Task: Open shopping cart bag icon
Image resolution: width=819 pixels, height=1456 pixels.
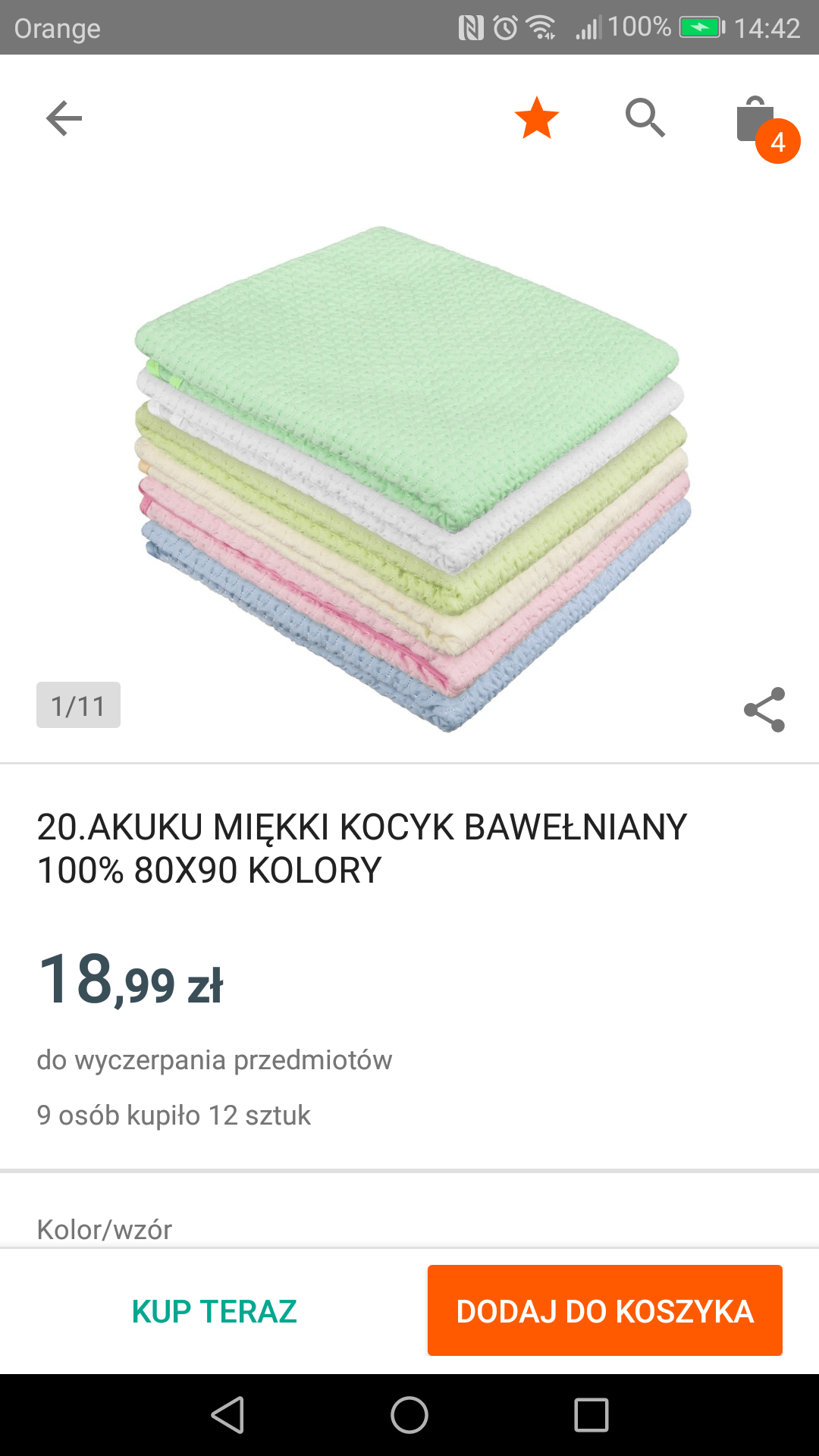Action: 754,118
